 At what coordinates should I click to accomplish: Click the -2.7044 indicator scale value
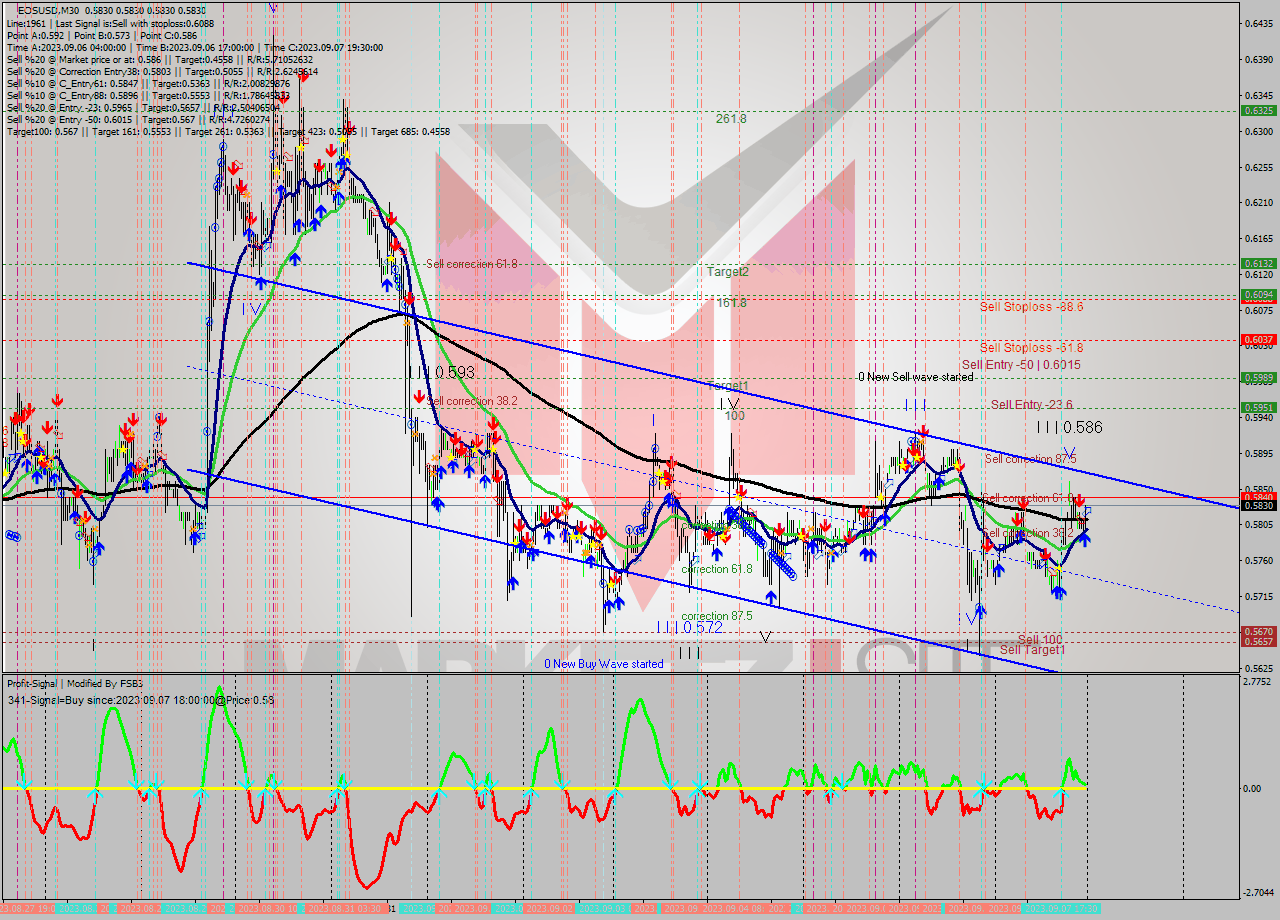point(1259,892)
